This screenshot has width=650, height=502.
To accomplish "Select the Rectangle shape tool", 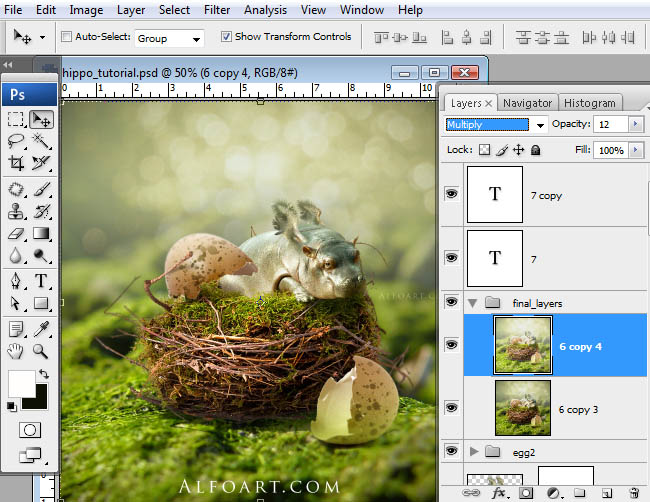I will [41, 303].
